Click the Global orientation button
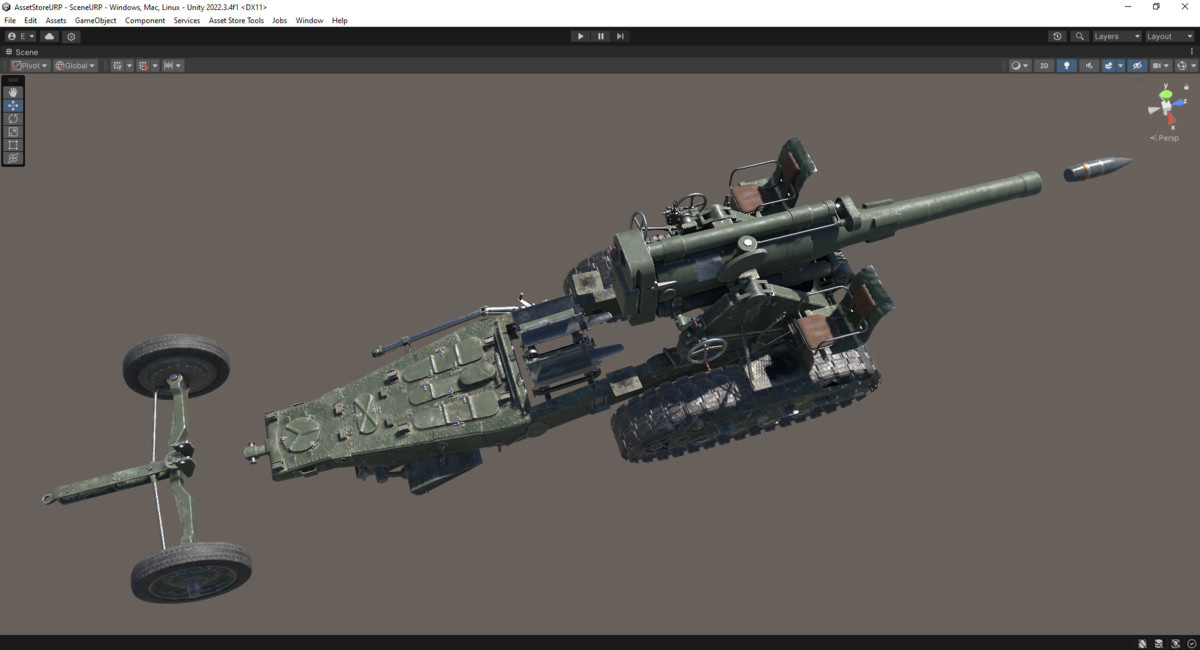1200x650 pixels. tap(74, 65)
